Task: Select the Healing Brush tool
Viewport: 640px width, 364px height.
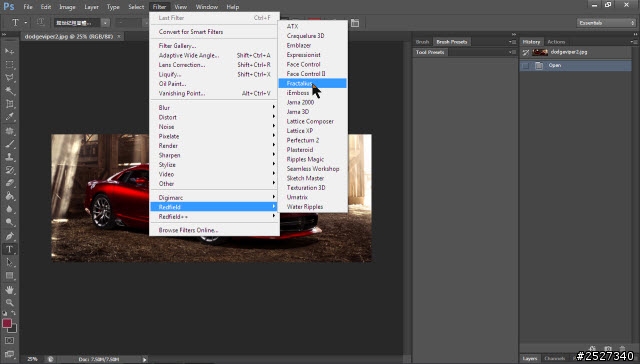Action: [9, 131]
